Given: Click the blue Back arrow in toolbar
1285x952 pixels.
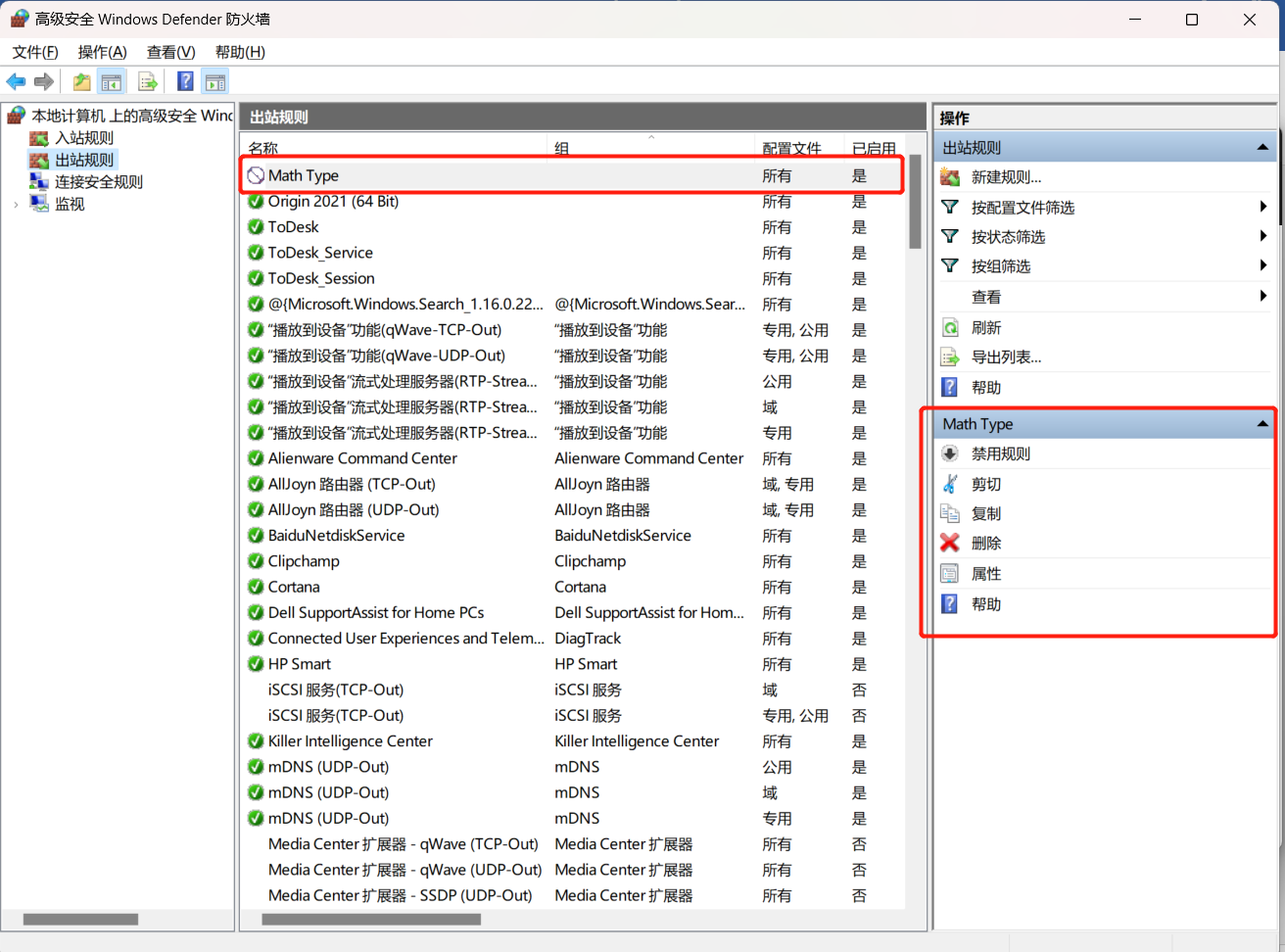Looking at the screenshot, I should 16,81.
